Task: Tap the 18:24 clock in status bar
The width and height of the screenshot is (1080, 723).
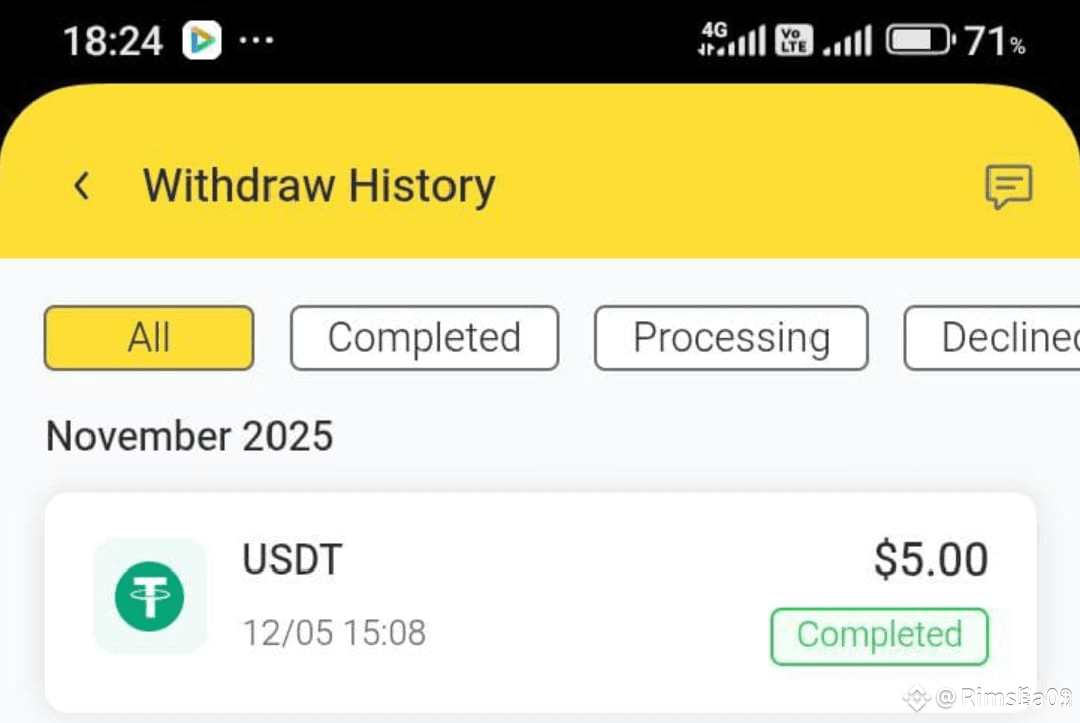Action: tap(113, 41)
